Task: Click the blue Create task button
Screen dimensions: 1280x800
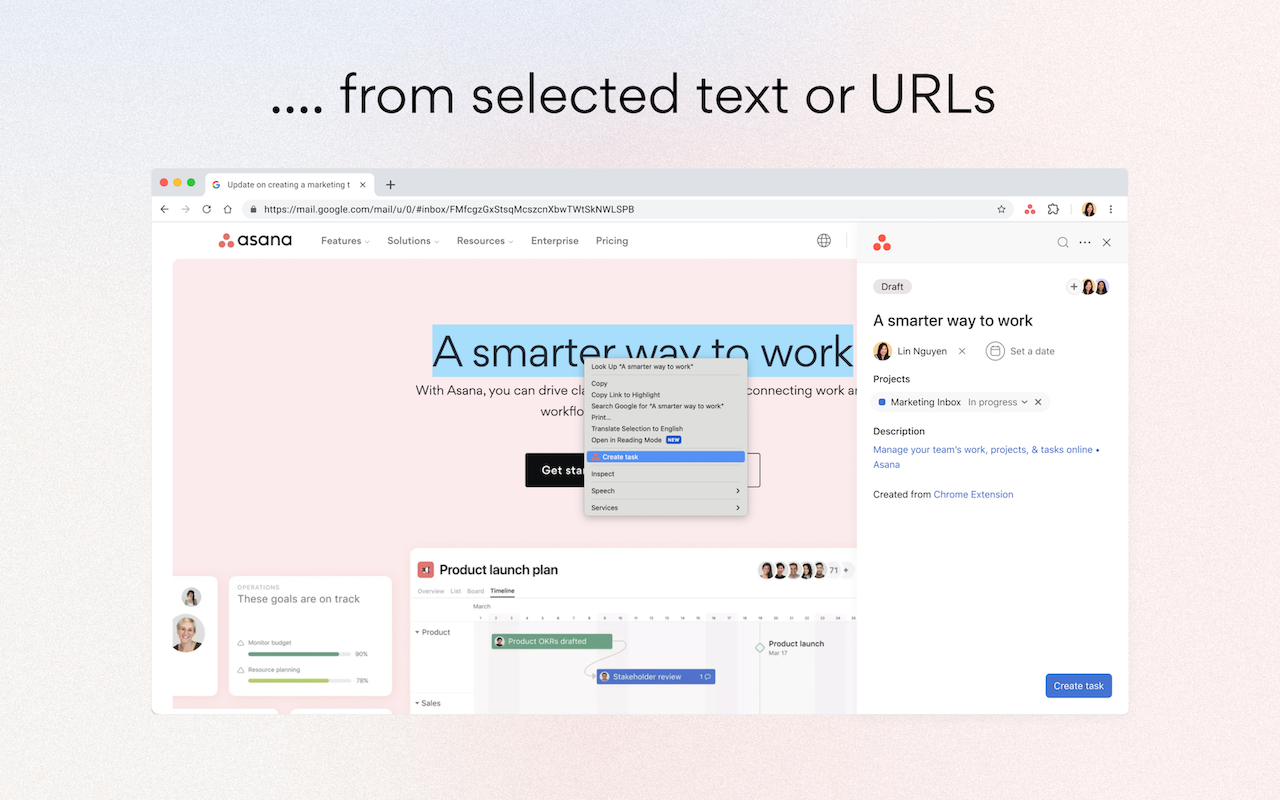Action: [1079, 686]
